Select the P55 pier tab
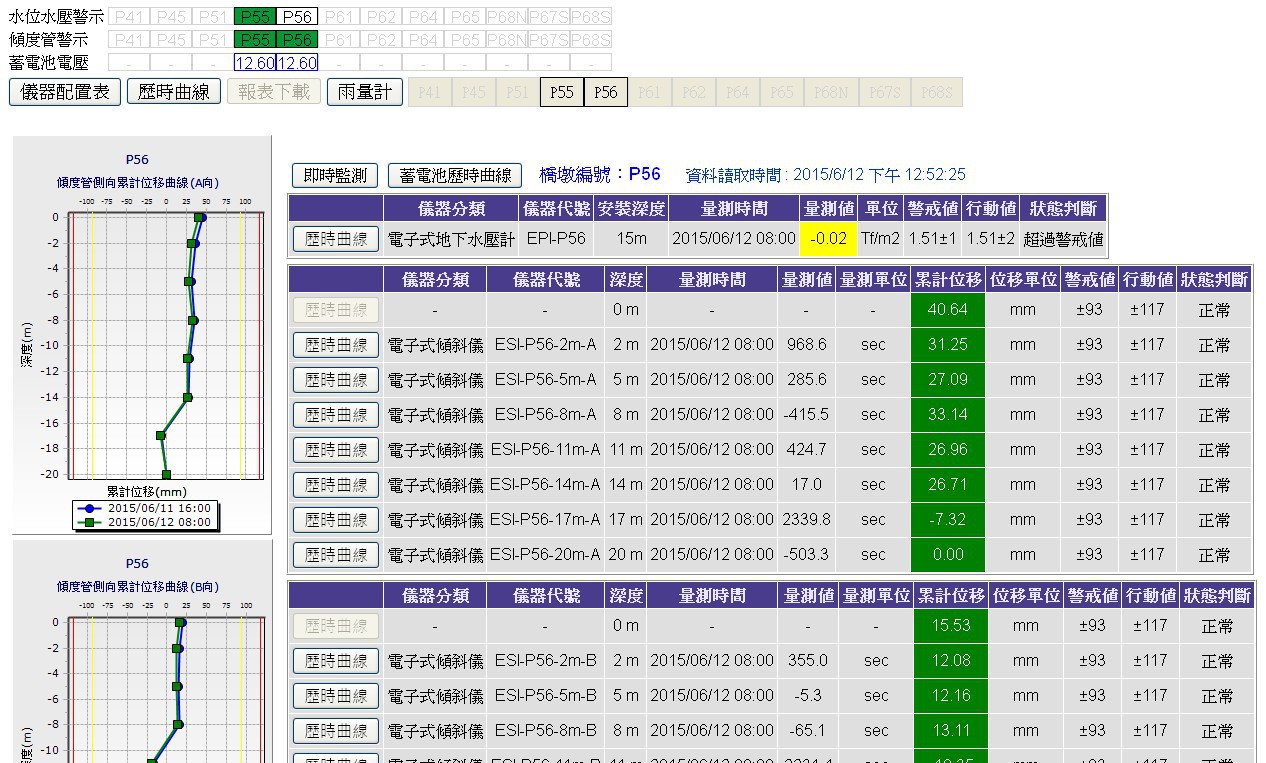 [x=562, y=92]
